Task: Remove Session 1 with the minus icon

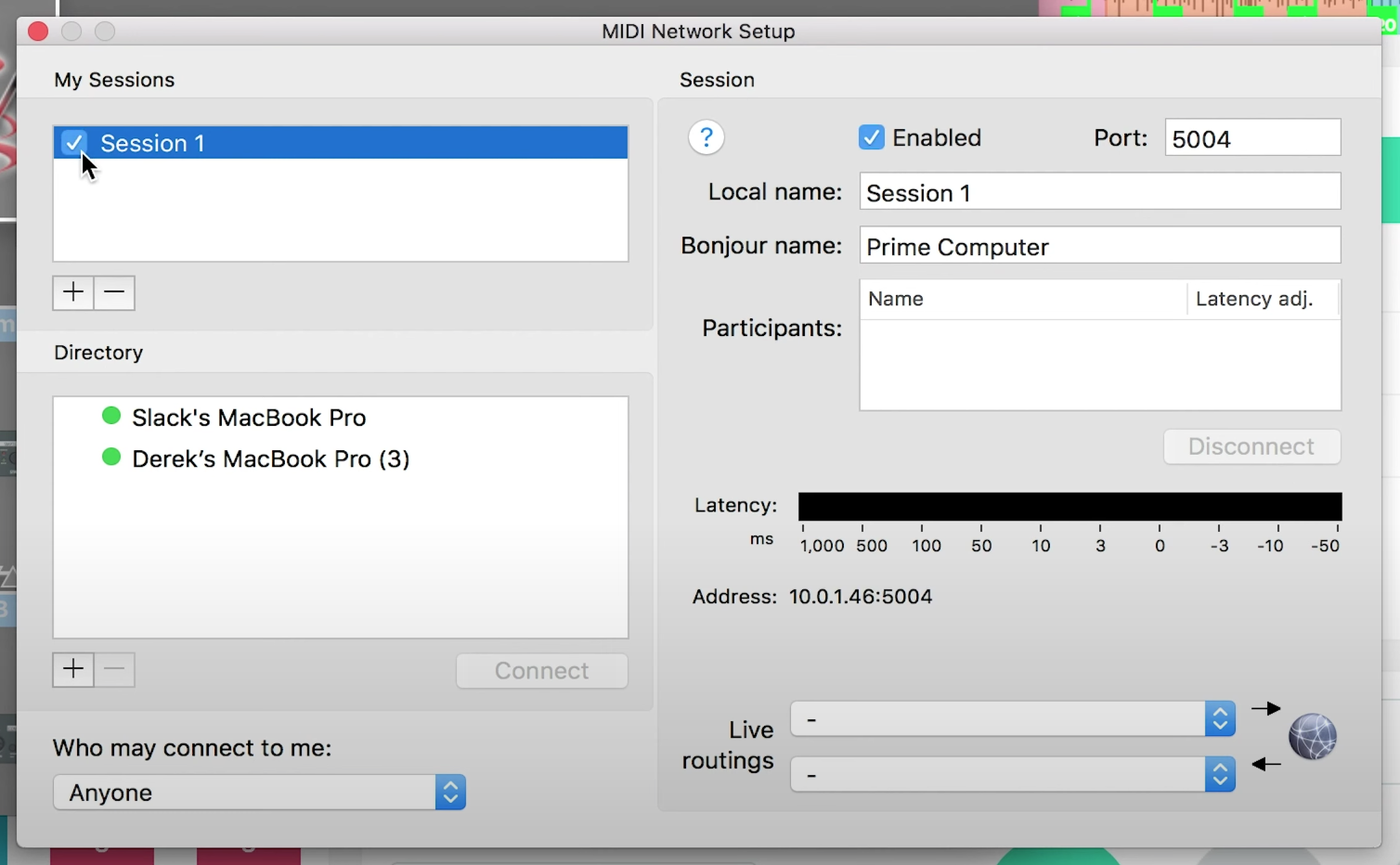Action: [x=114, y=292]
